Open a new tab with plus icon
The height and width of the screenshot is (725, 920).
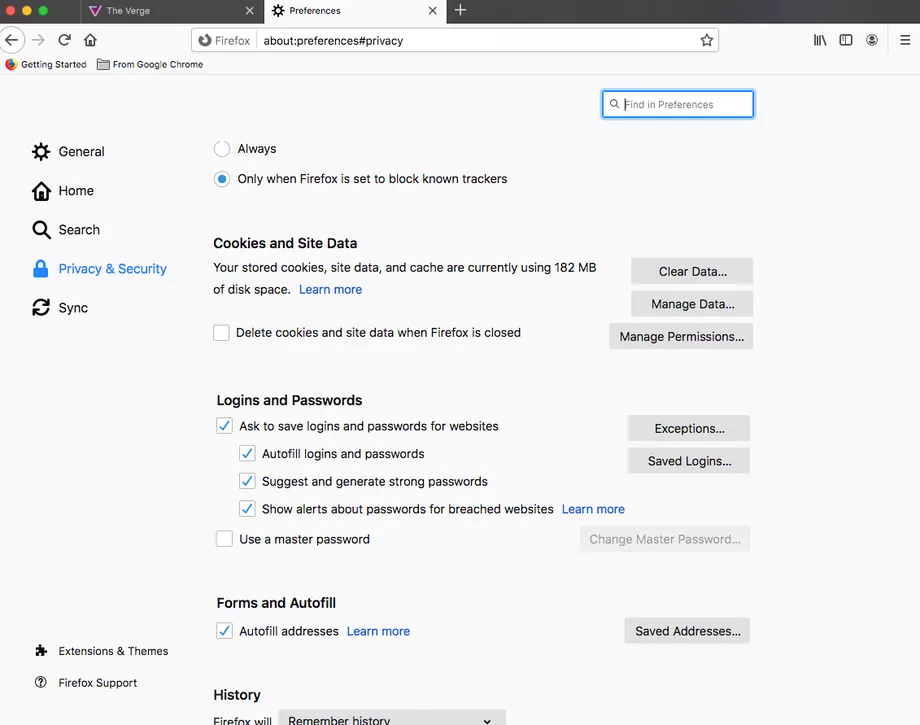[460, 10]
